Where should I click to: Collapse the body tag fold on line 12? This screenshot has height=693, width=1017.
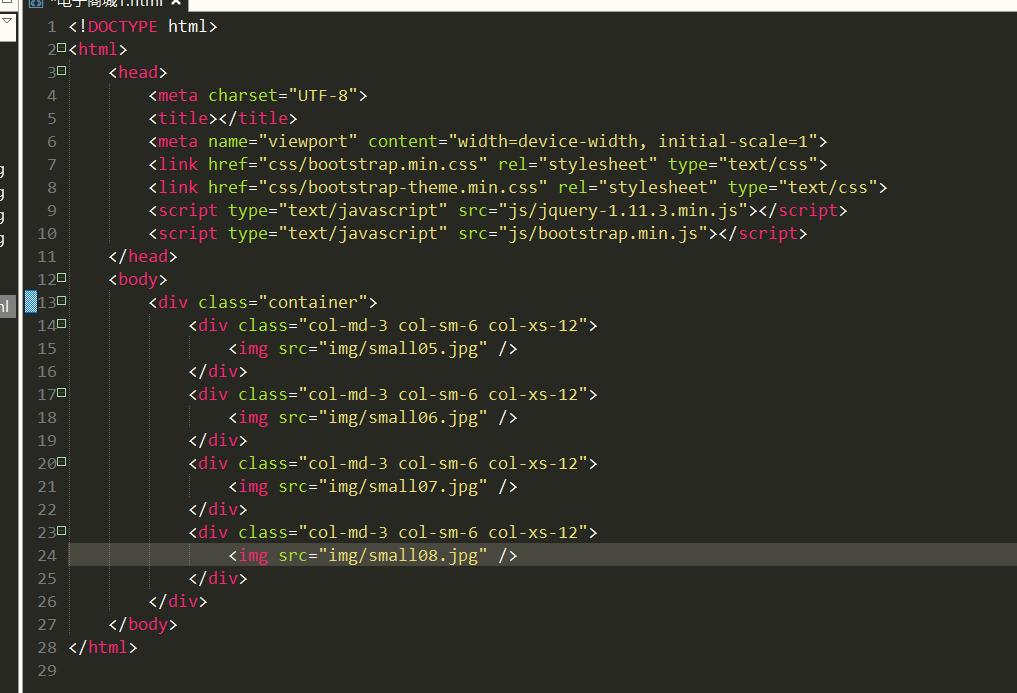(x=62, y=277)
